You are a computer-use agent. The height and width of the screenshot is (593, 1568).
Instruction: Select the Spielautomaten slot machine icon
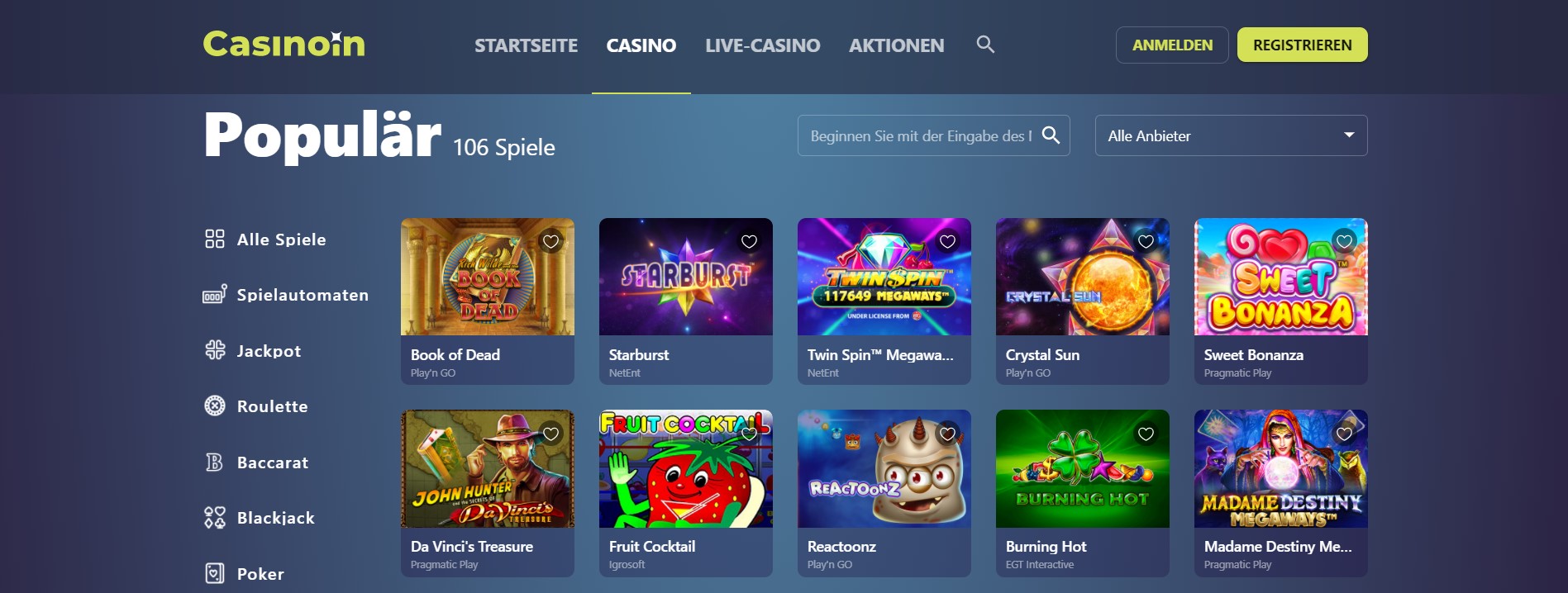pos(215,294)
